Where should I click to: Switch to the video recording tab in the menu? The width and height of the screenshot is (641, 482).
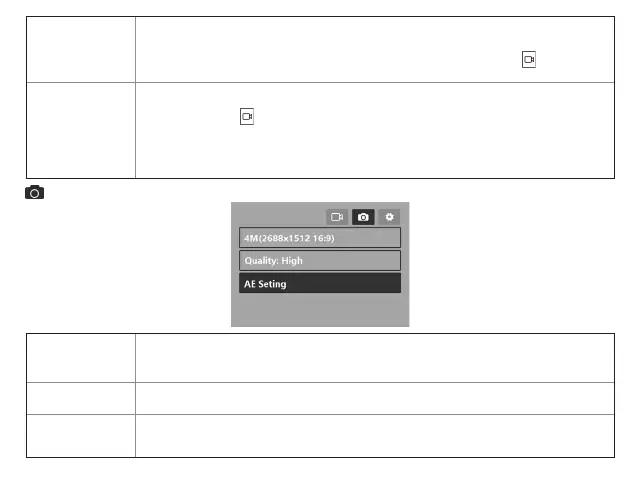337,216
